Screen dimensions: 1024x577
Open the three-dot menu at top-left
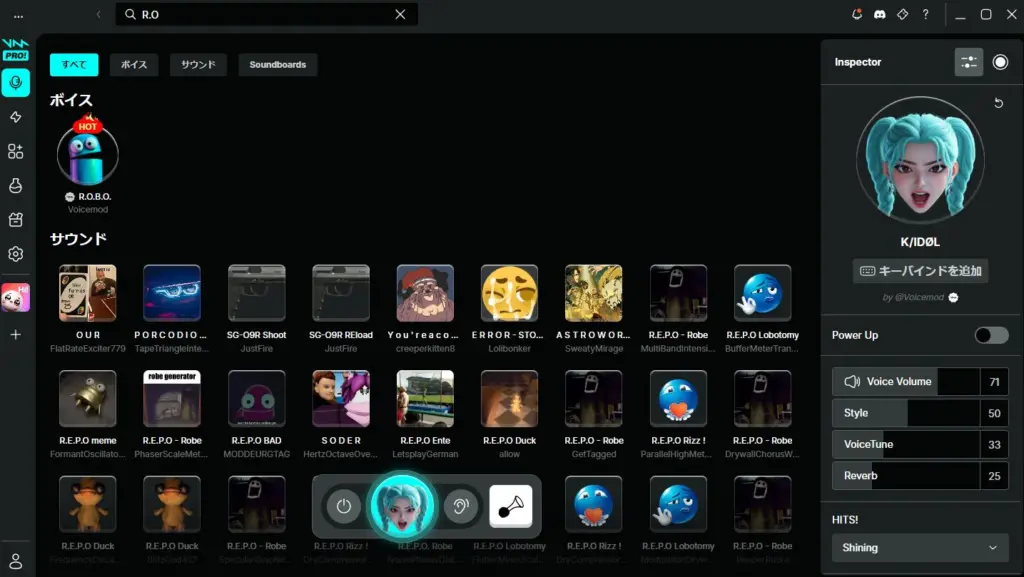[x=18, y=15]
